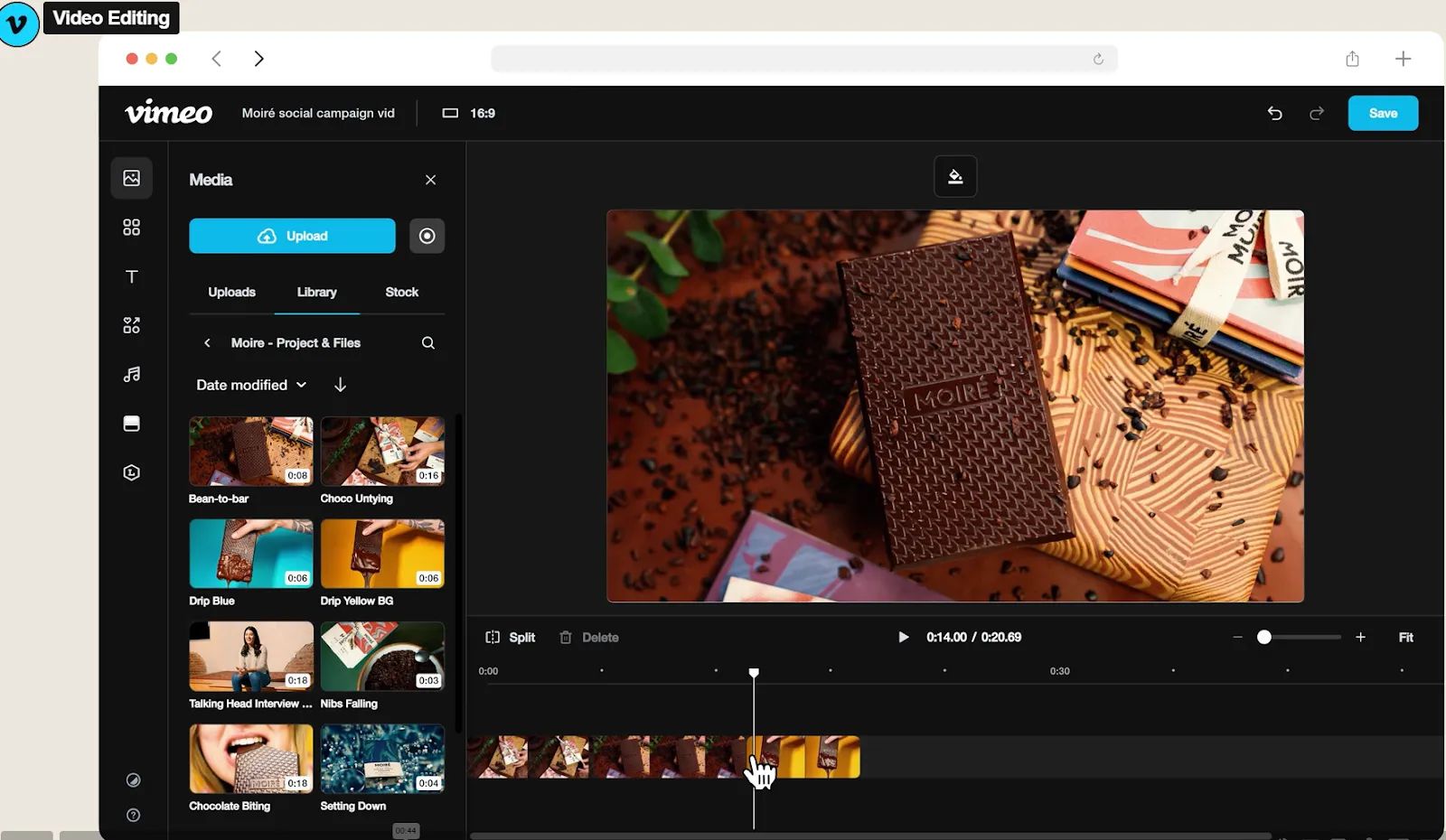This screenshot has height=840, width=1446.
Task: Zoom in the timeline with plus
Action: (x=1360, y=638)
